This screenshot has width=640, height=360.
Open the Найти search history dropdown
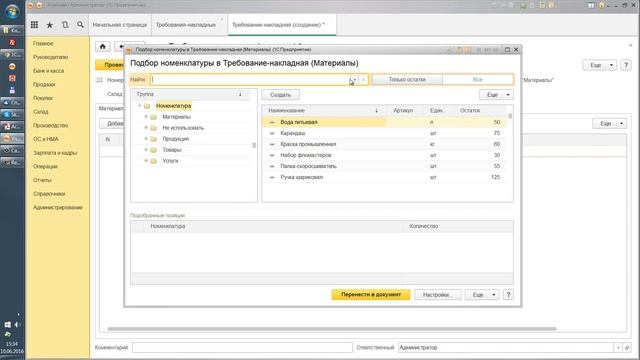click(354, 80)
